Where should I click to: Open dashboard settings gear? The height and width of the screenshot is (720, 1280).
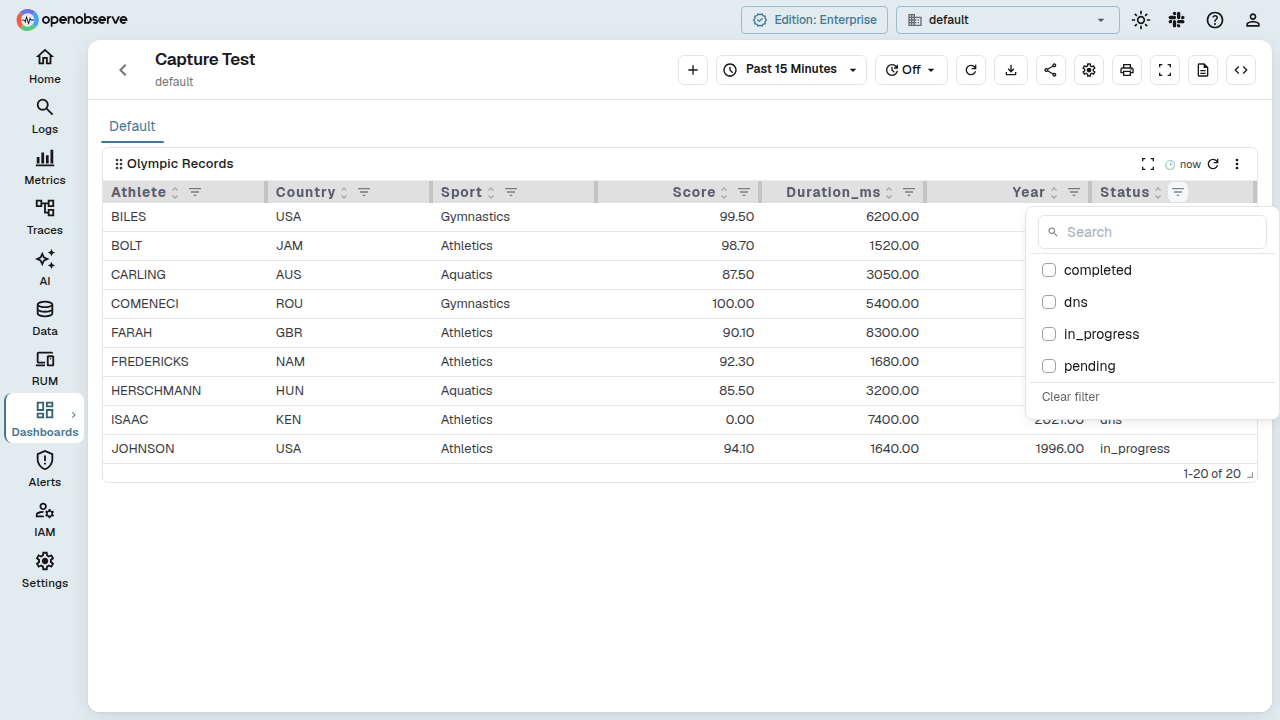tap(1089, 70)
